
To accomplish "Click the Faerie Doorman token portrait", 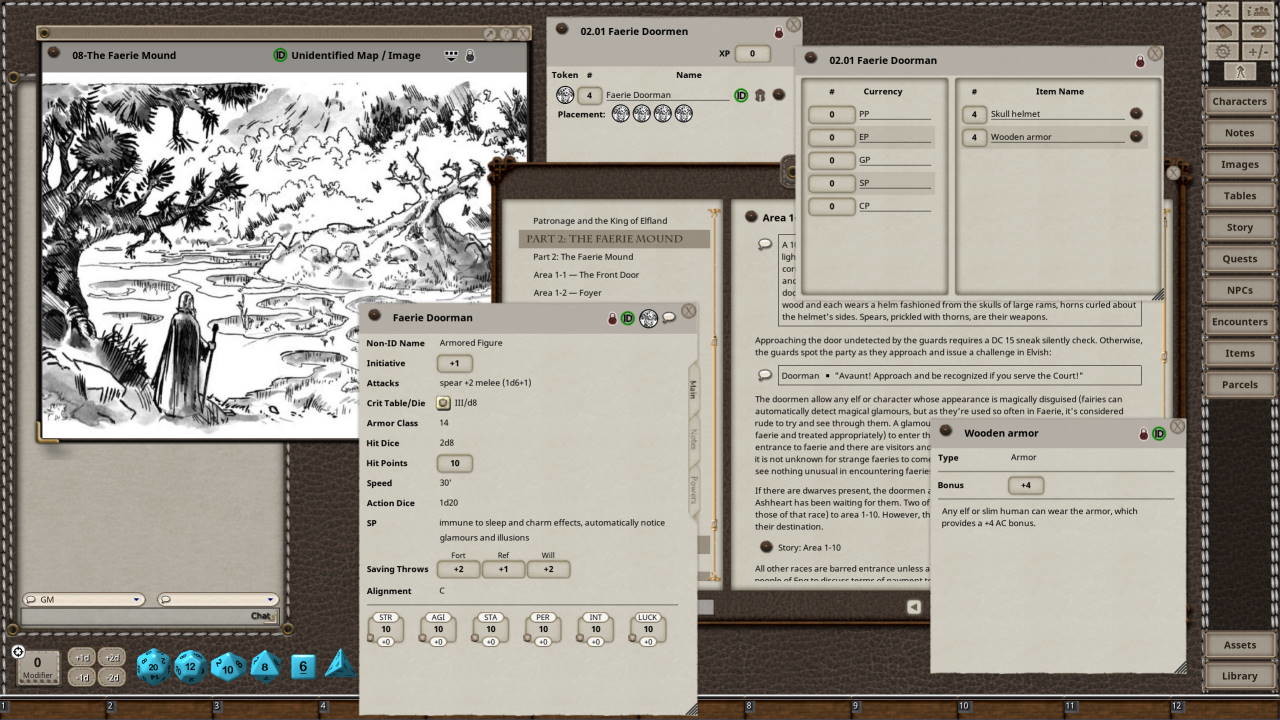I will pos(565,95).
